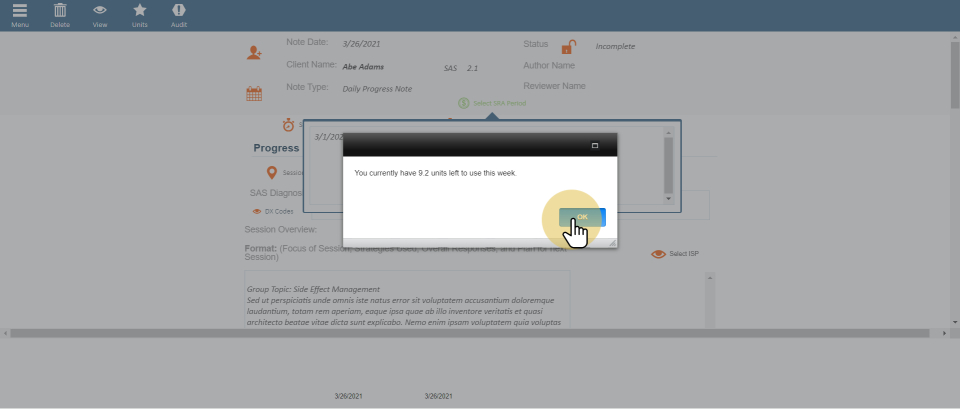This screenshot has height=410, width=960.
Task: Click the orange stopwatch timer icon
Action: coord(288,125)
